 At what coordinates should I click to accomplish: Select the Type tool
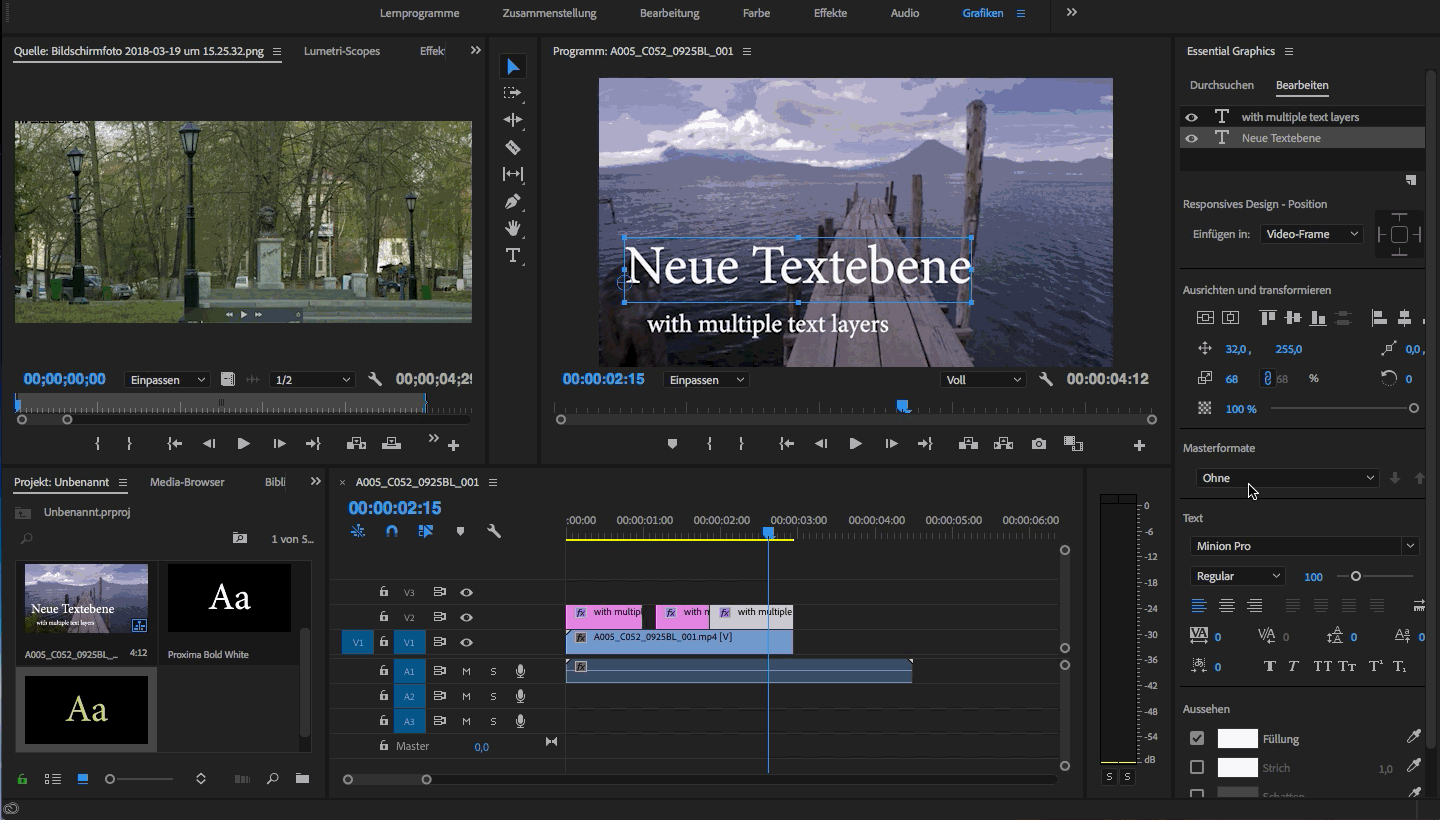[x=513, y=255]
